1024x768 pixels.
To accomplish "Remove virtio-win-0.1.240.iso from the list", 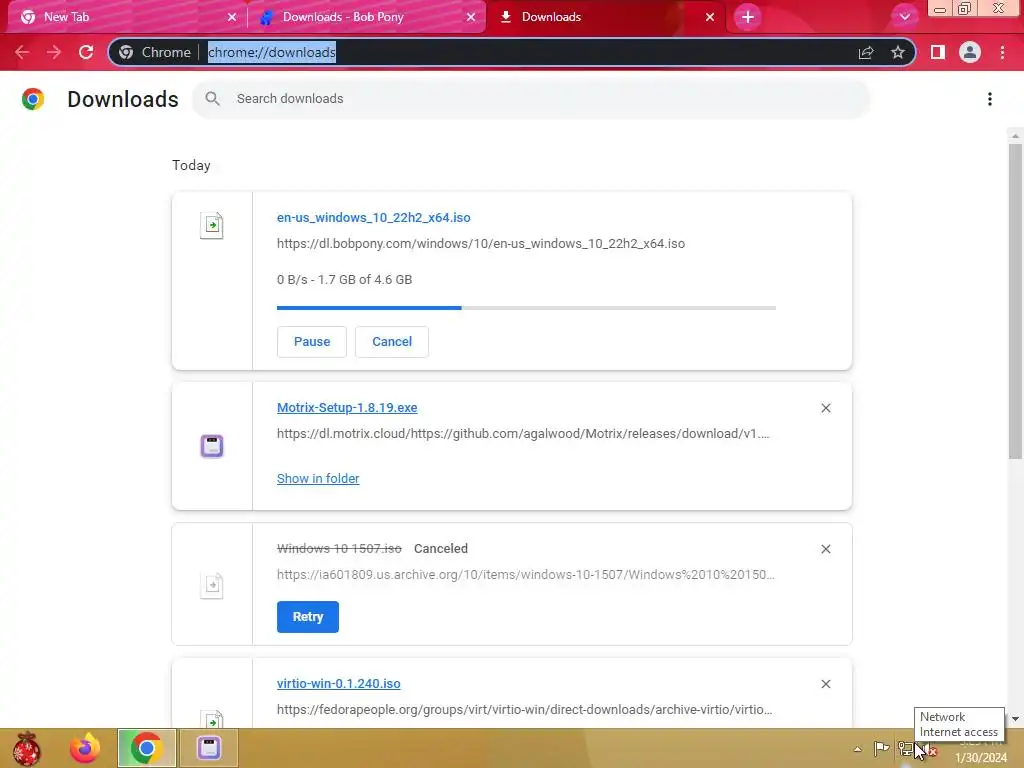I will click(825, 684).
